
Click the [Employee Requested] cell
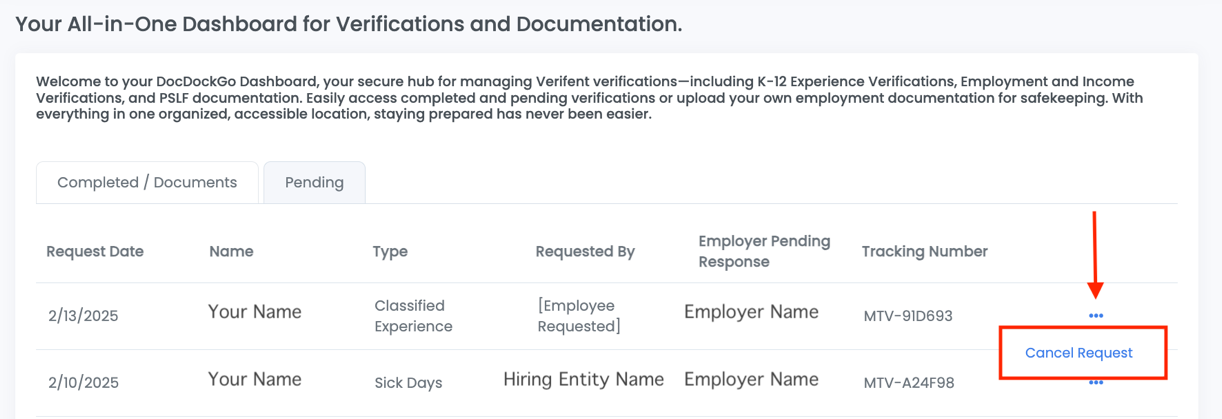pyautogui.click(x=579, y=316)
